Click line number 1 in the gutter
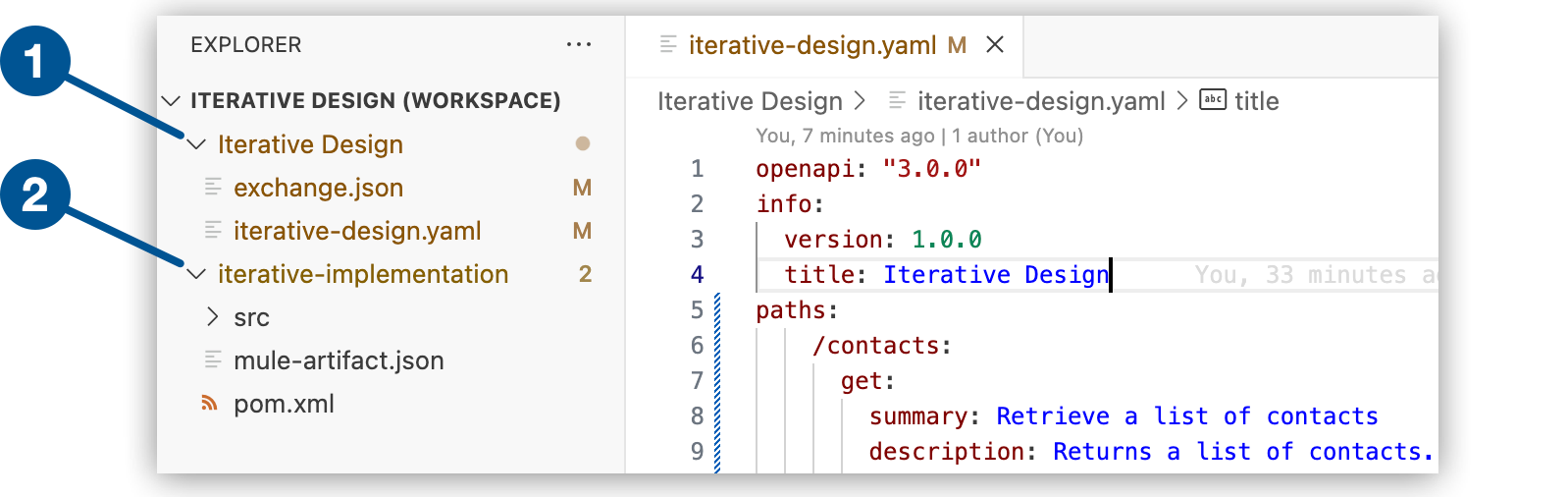 tap(697, 169)
